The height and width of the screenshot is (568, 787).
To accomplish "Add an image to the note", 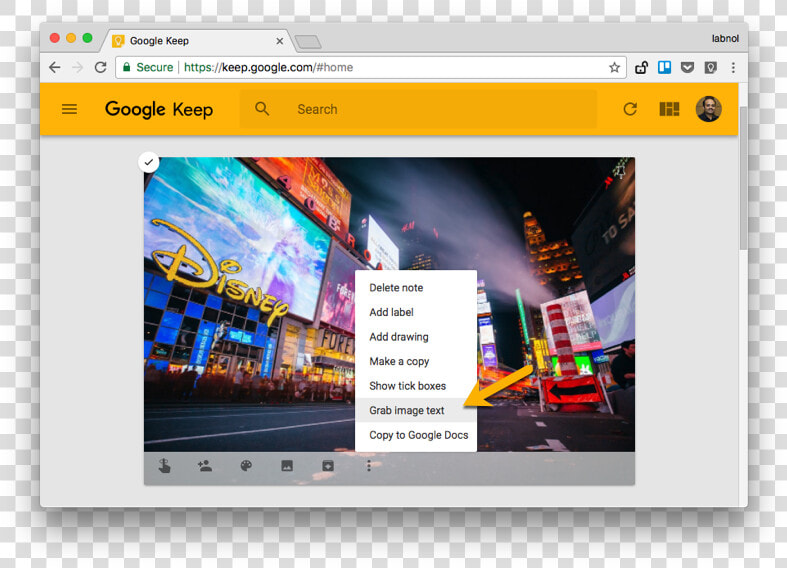I will (287, 466).
